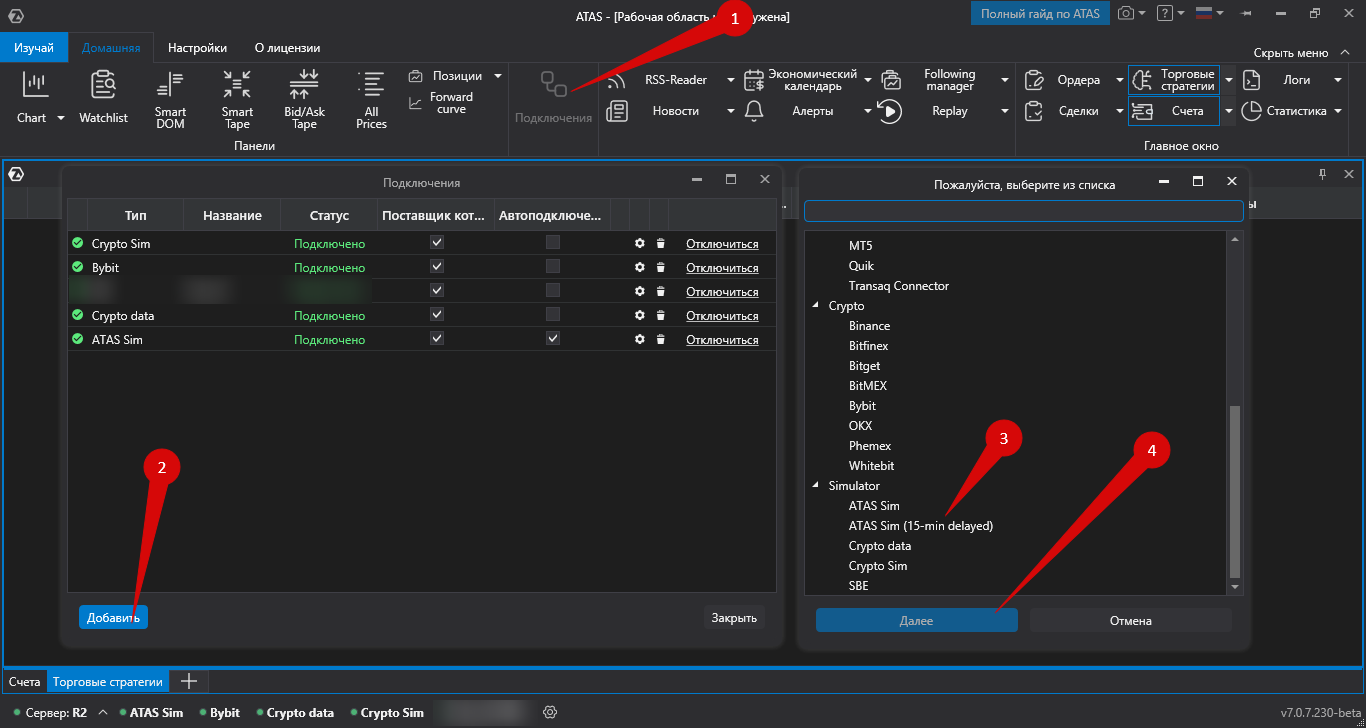Open the Chart panel icon

pyautogui.click(x=35, y=86)
